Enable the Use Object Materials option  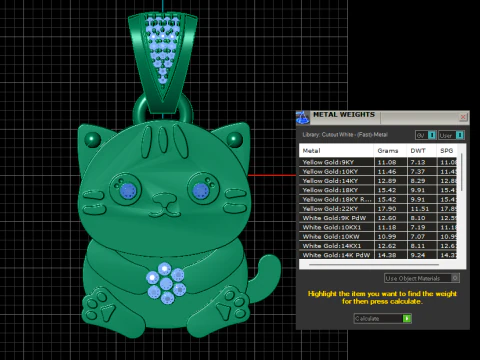pos(422,278)
